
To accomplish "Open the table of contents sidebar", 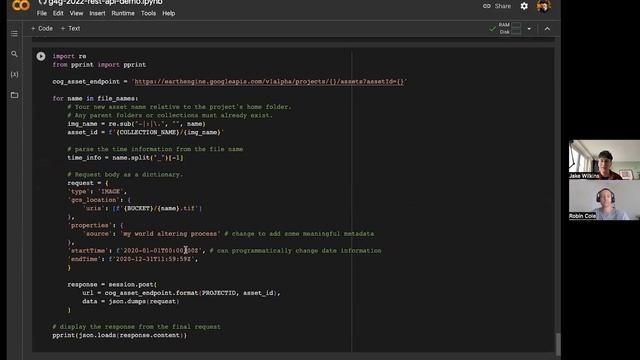I will click(14, 33).
